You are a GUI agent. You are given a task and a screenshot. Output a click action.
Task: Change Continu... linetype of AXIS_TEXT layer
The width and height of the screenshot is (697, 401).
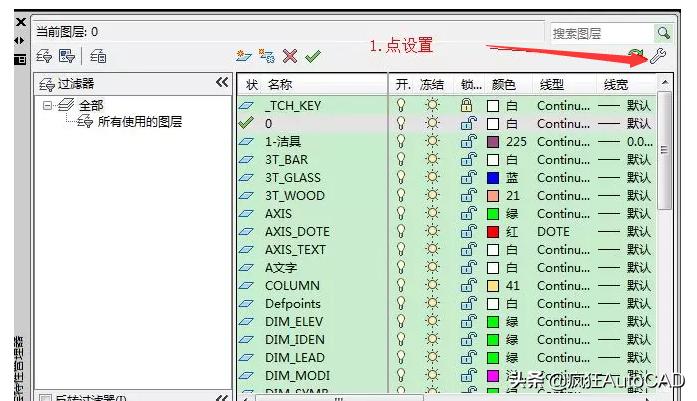(x=563, y=249)
